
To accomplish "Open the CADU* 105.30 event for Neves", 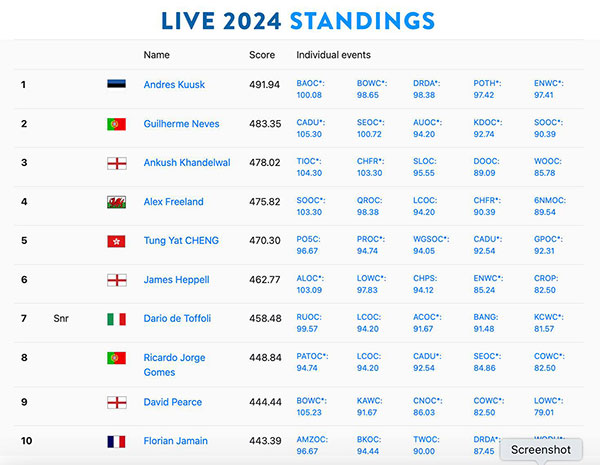I will [310, 128].
